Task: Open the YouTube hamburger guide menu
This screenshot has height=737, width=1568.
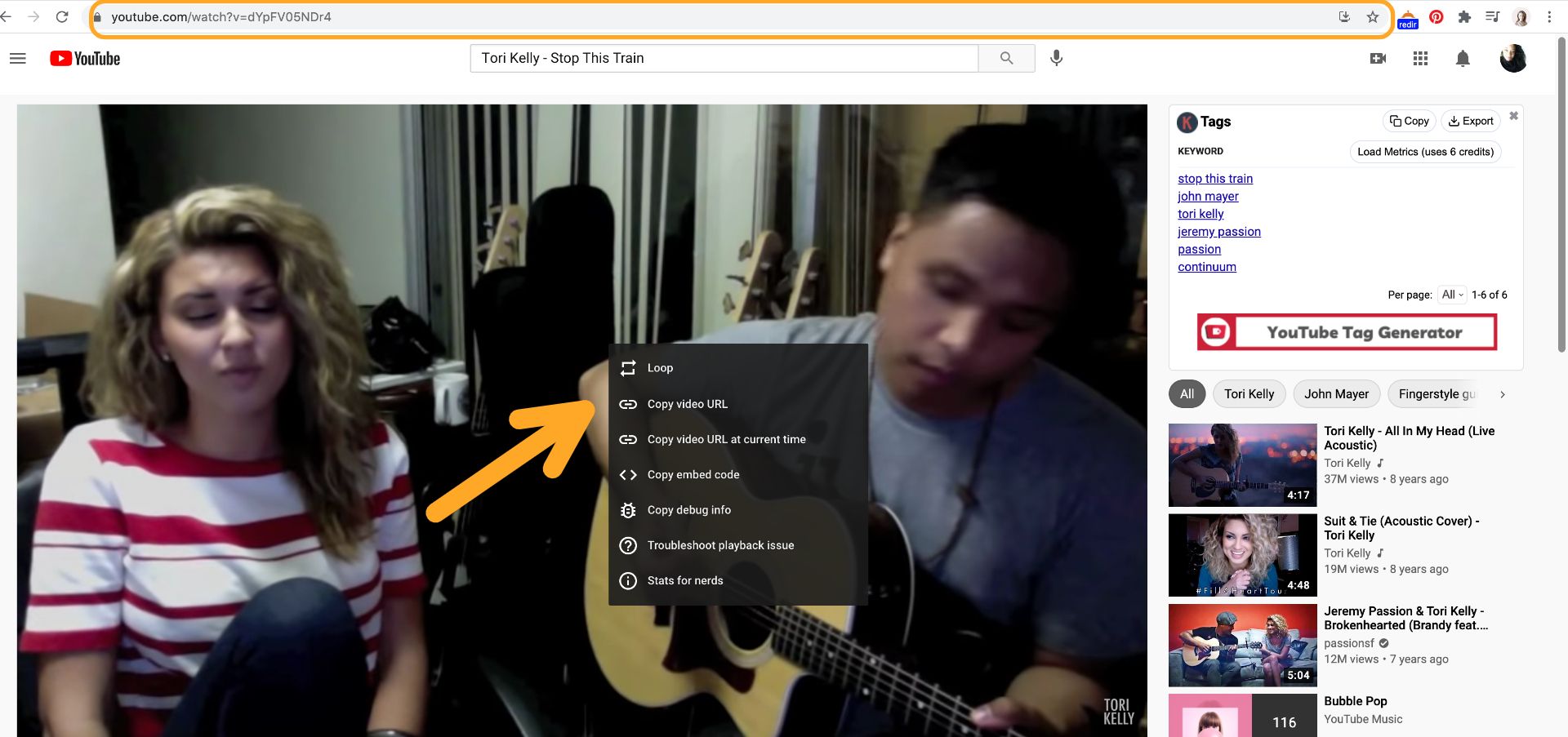Action: click(17, 59)
